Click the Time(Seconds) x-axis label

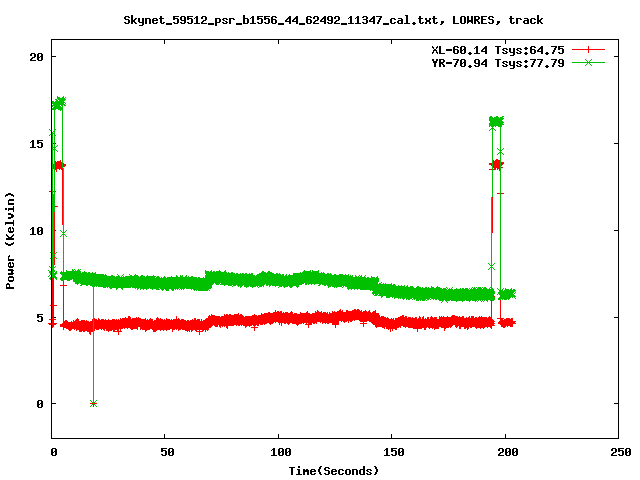pyautogui.click(x=334, y=471)
